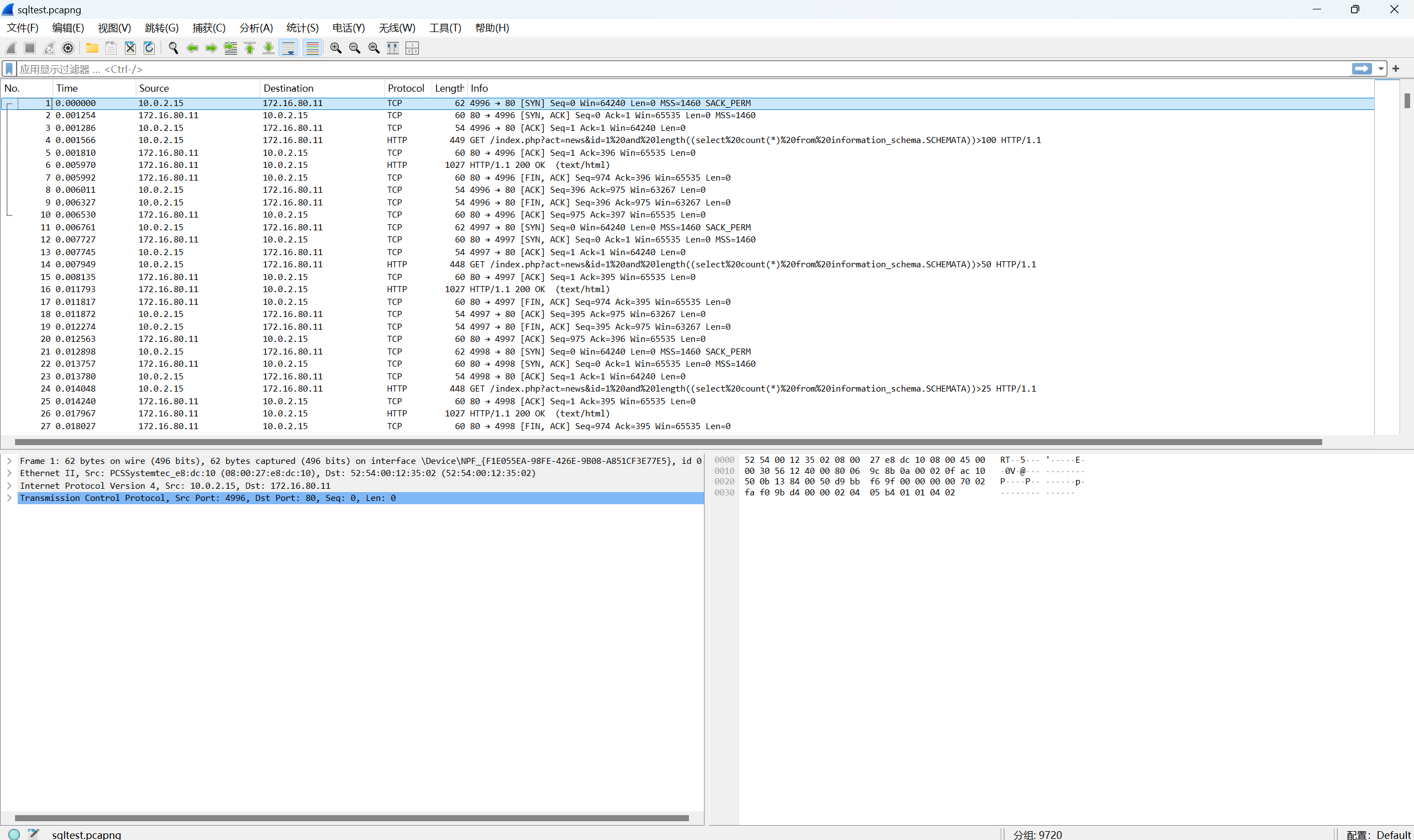Go forward in packet history
The image size is (1414, 840).
pos(211,48)
